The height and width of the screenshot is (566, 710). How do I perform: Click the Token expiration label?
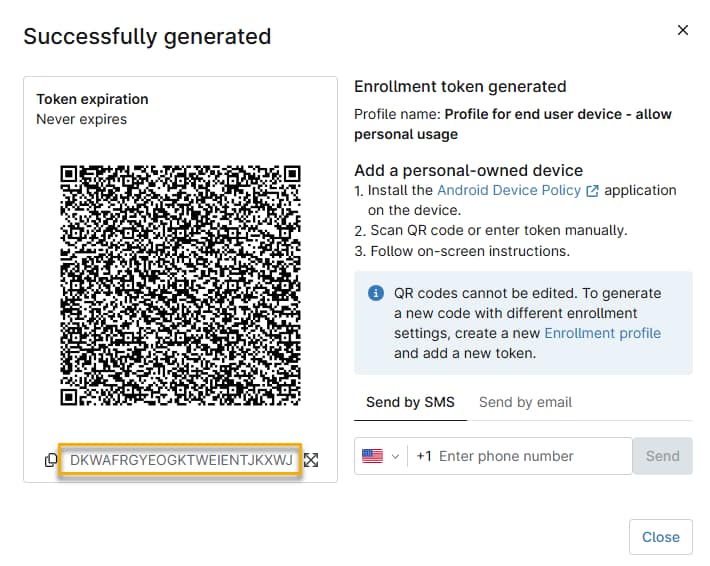tap(92, 99)
